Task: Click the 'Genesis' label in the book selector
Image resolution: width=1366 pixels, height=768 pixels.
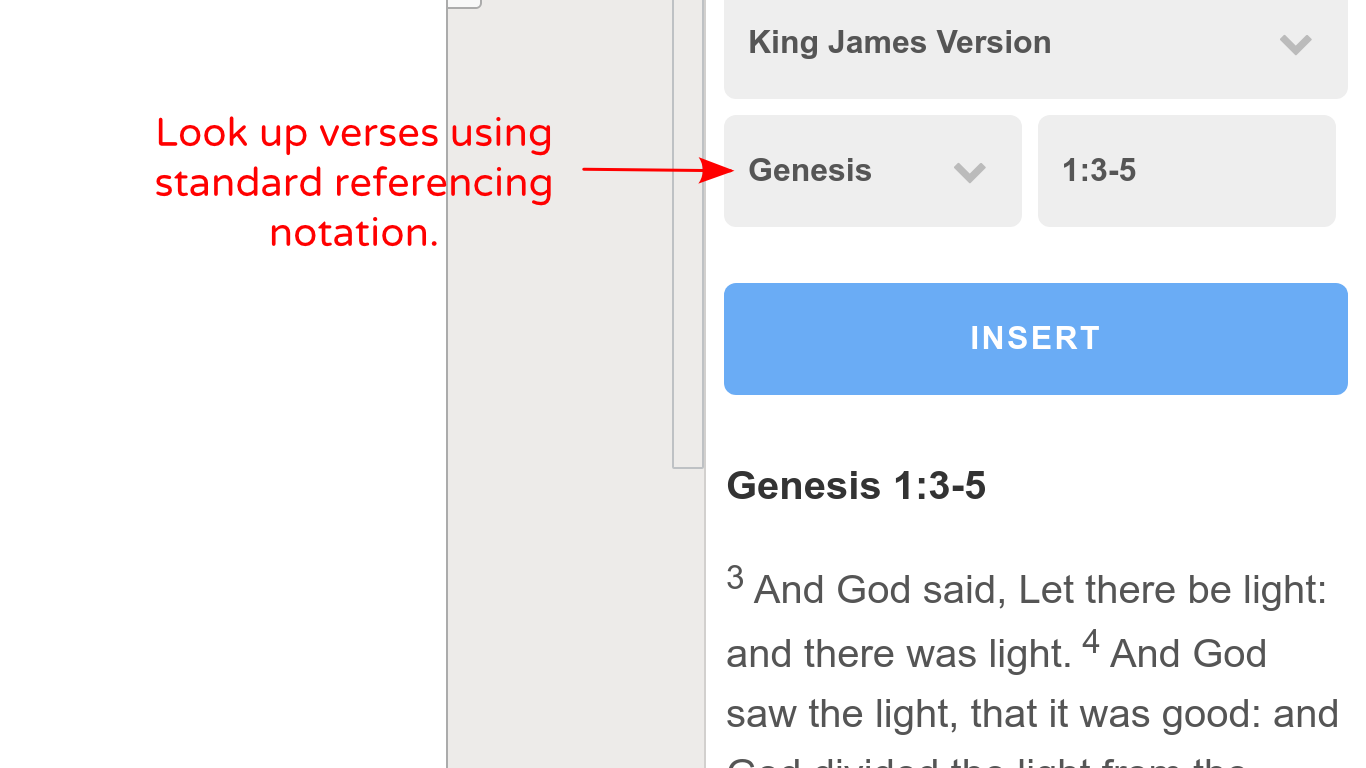Action: 810,171
